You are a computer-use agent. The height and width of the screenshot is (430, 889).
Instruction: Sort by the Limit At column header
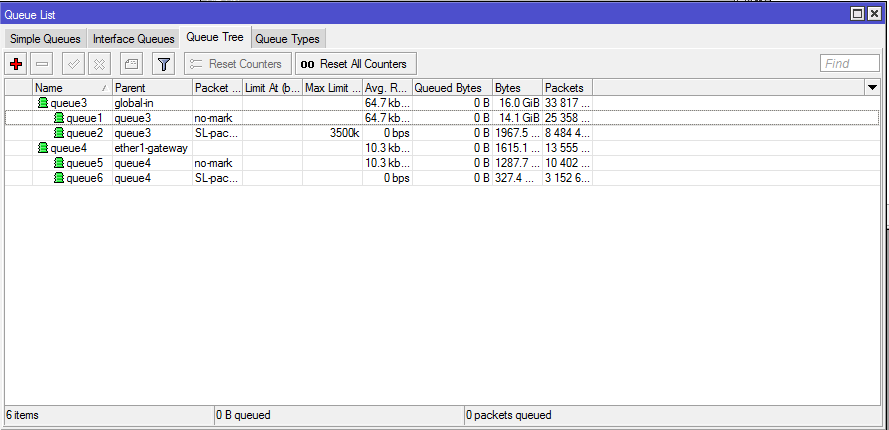coord(272,88)
